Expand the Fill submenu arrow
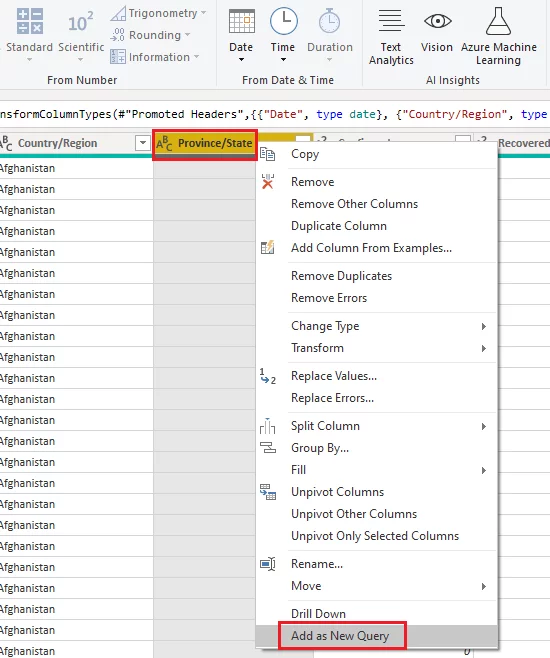 tap(484, 470)
